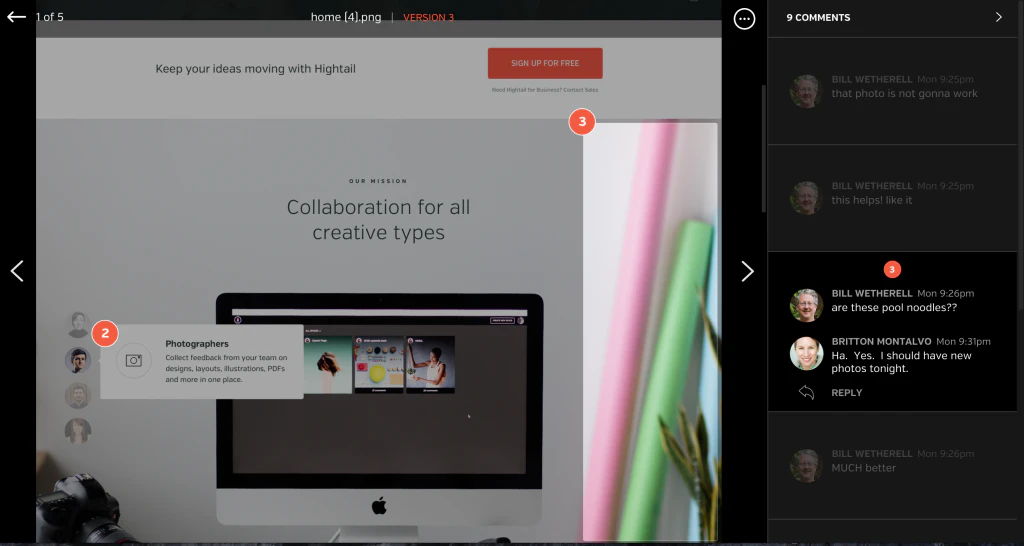Click the 'Keep your ideas moving with Hightail' text
This screenshot has height=546, width=1024.
255,69
